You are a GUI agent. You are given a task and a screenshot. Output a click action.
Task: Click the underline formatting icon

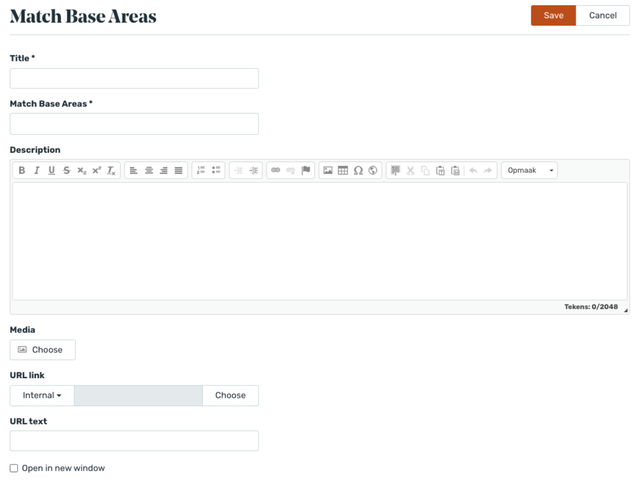(52, 171)
